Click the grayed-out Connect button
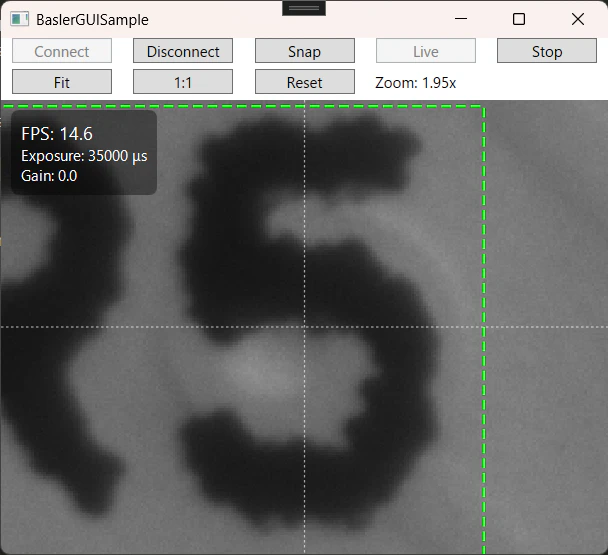Viewport: 608px width, 555px height. point(62,50)
